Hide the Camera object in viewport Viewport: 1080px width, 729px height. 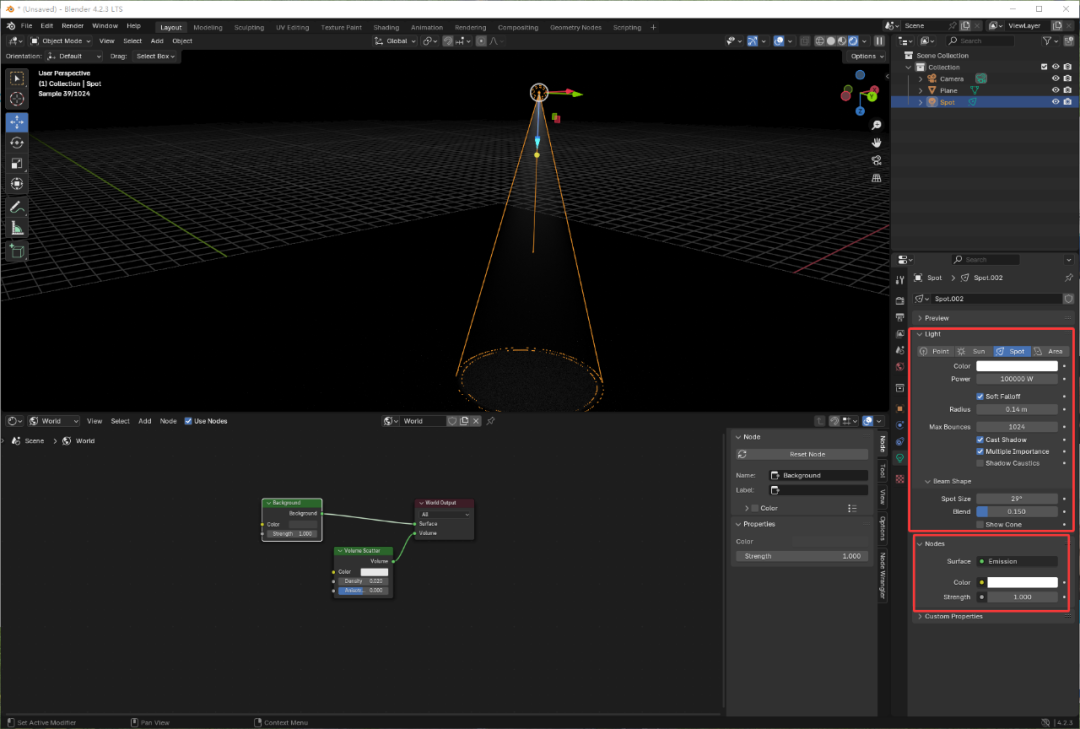click(x=1055, y=79)
